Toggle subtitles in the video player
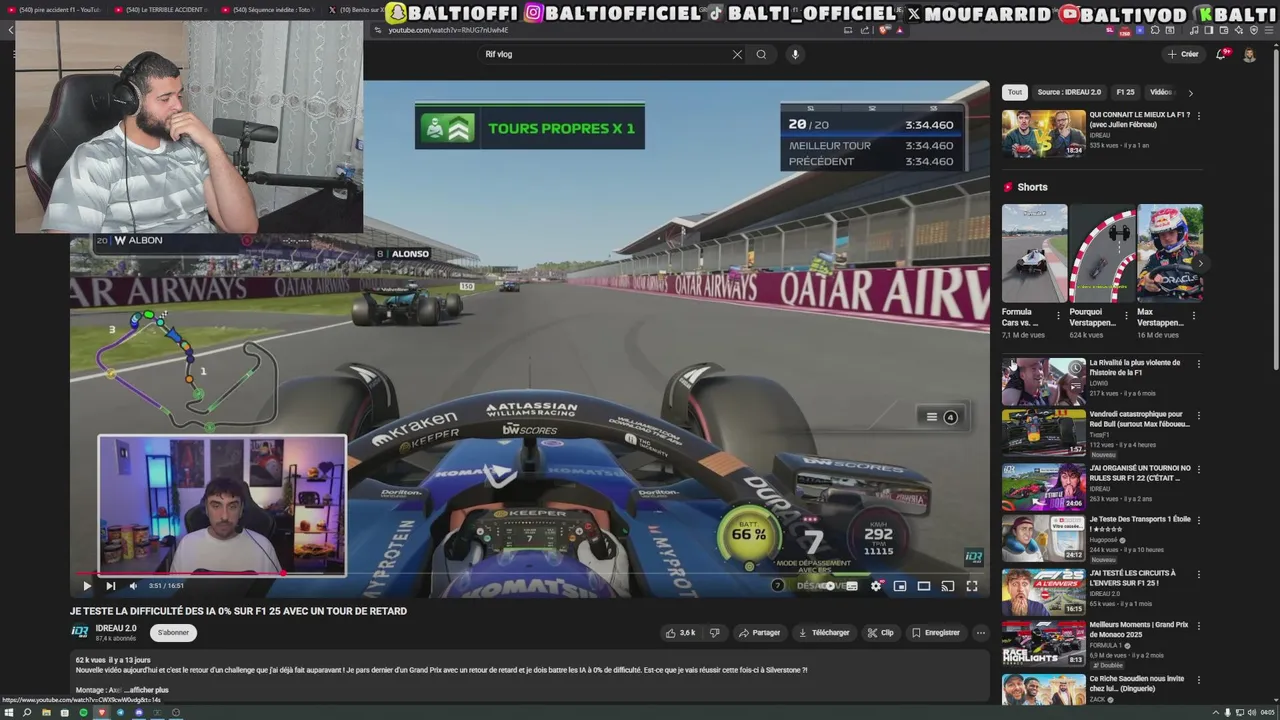 click(851, 586)
